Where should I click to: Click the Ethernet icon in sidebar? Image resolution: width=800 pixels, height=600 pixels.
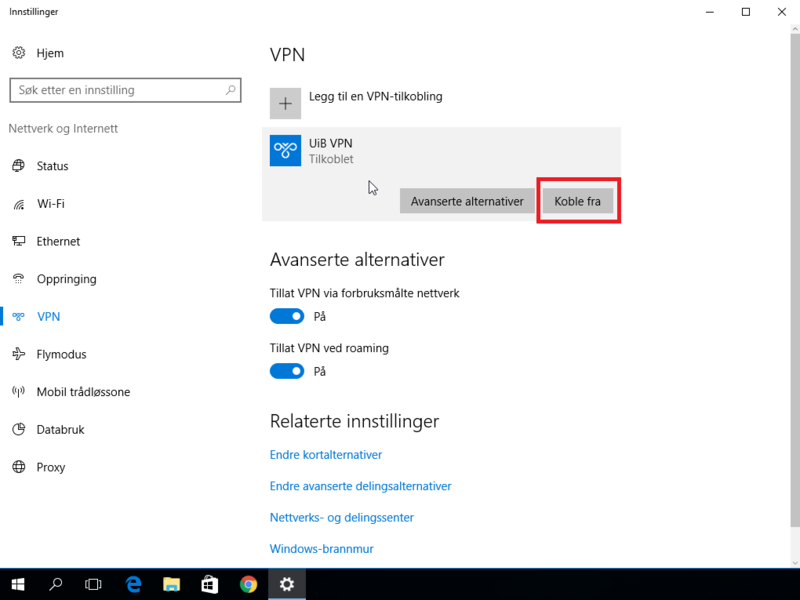coord(18,241)
